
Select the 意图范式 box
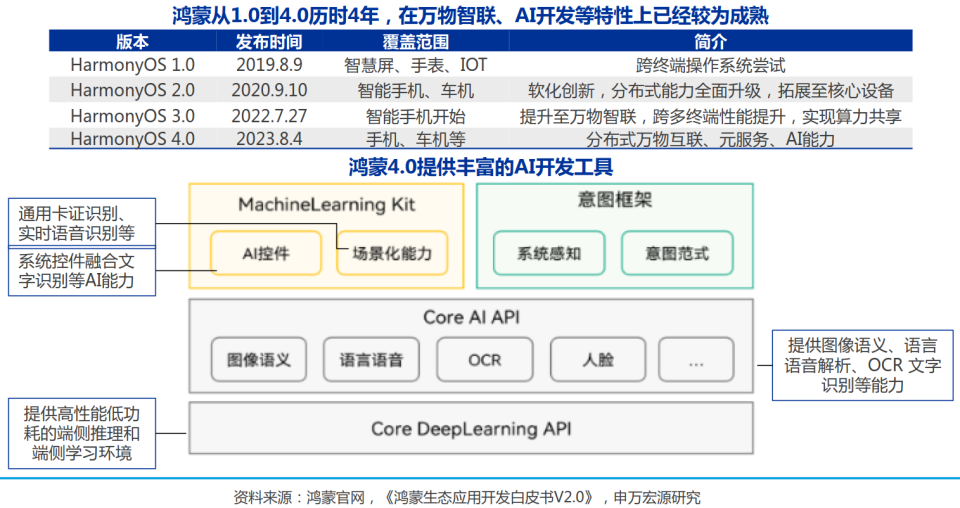[677, 253]
